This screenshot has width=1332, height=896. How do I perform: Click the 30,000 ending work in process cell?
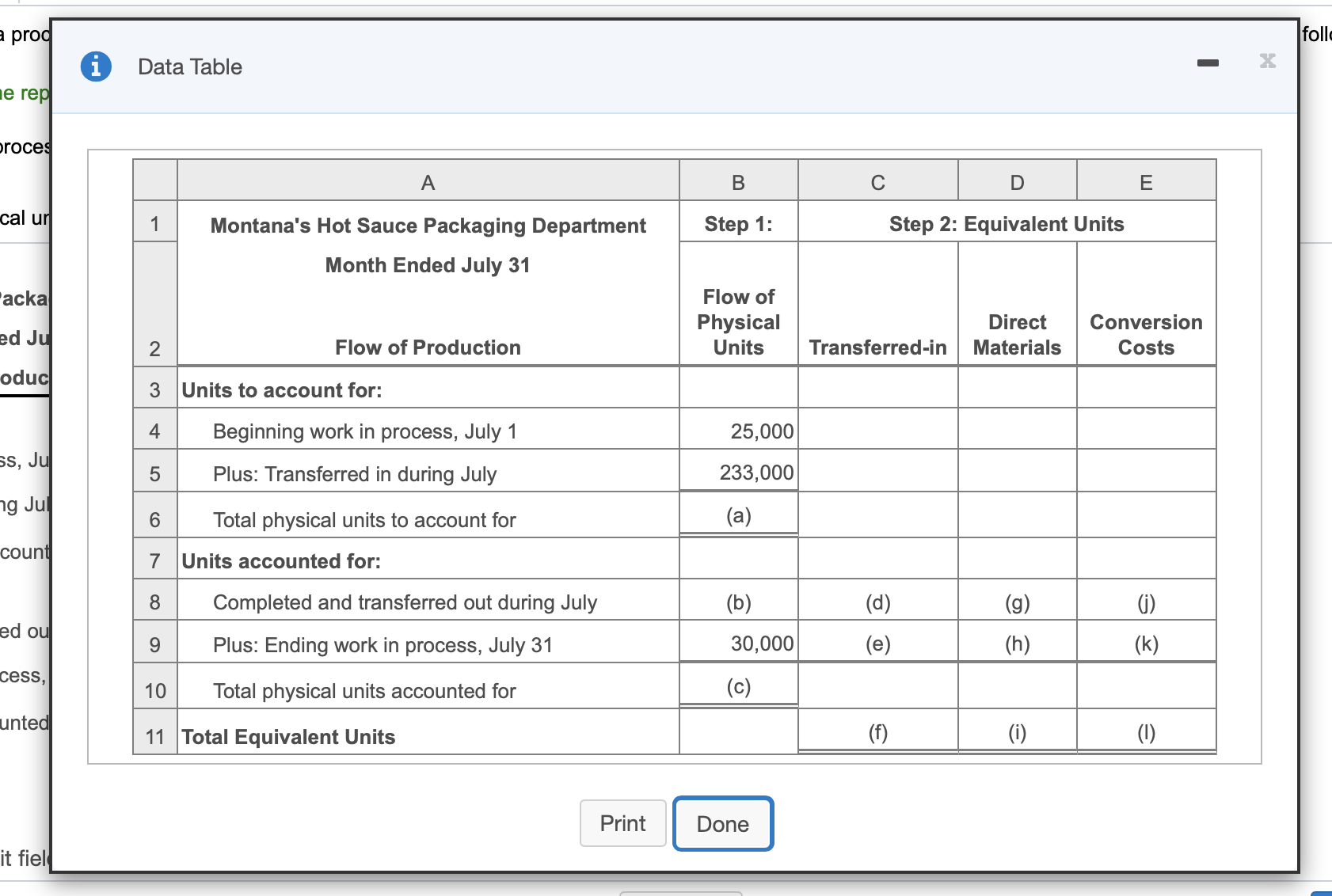coord(760,644)
